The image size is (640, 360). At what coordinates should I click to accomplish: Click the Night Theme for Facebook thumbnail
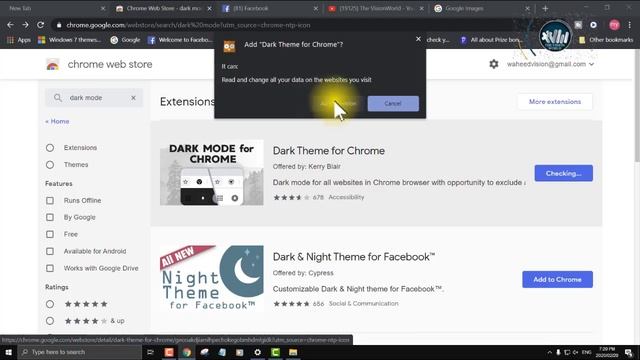[x=211, y=278]
